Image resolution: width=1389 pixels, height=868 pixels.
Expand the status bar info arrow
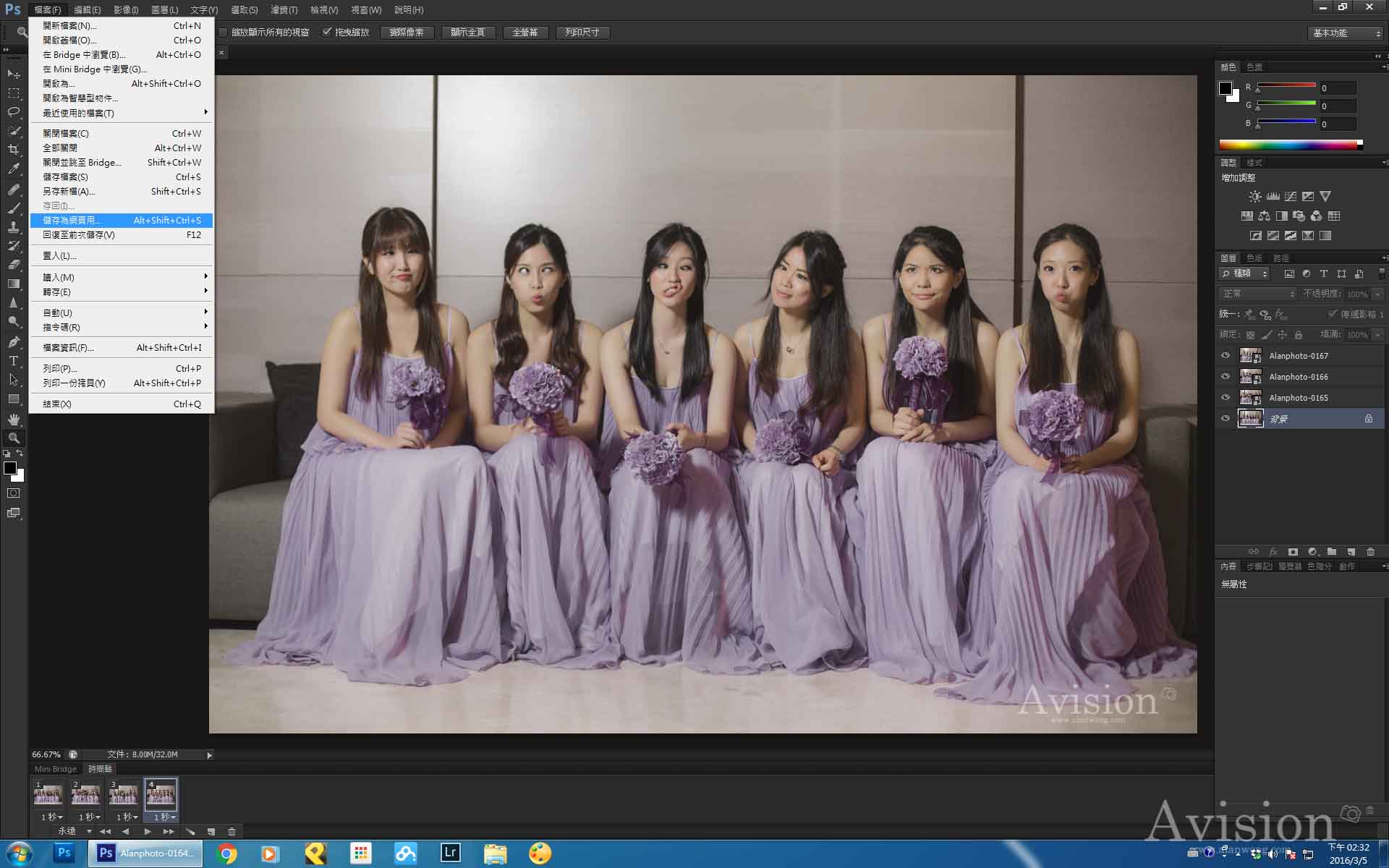coord(210,755)
